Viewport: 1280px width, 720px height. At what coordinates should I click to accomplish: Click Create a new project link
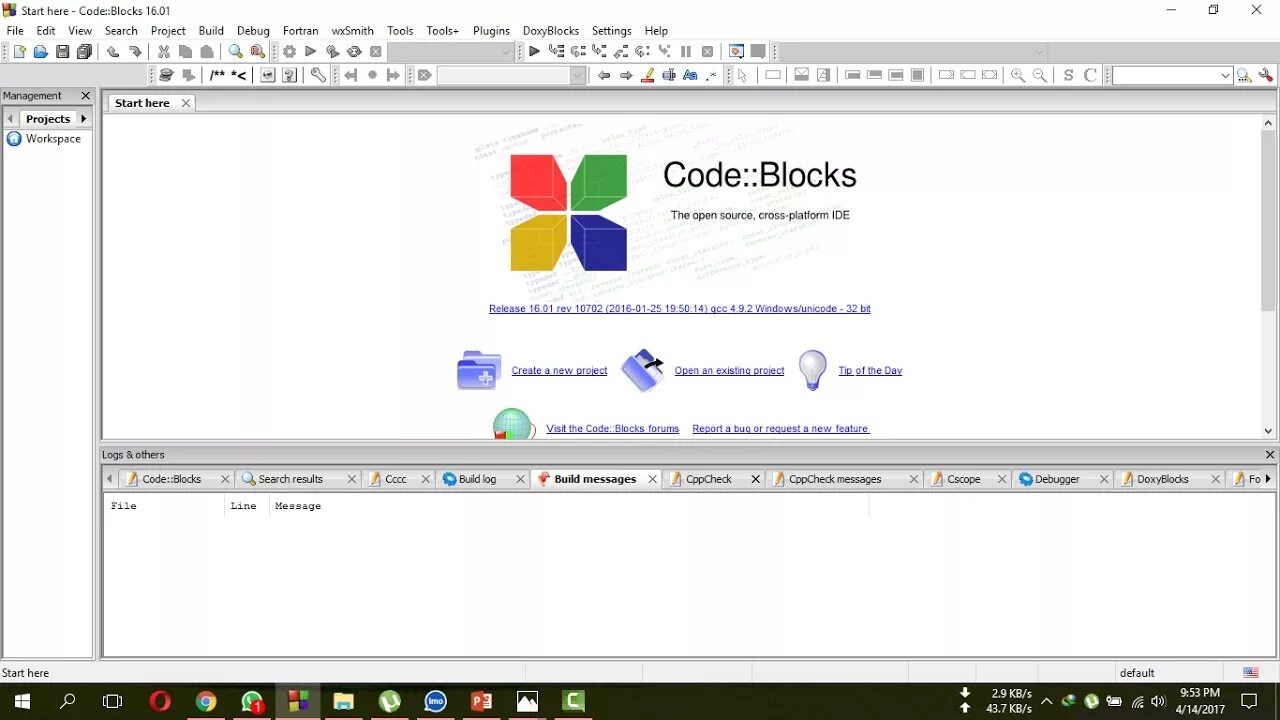pyautogui.click(x=559, y=371)
